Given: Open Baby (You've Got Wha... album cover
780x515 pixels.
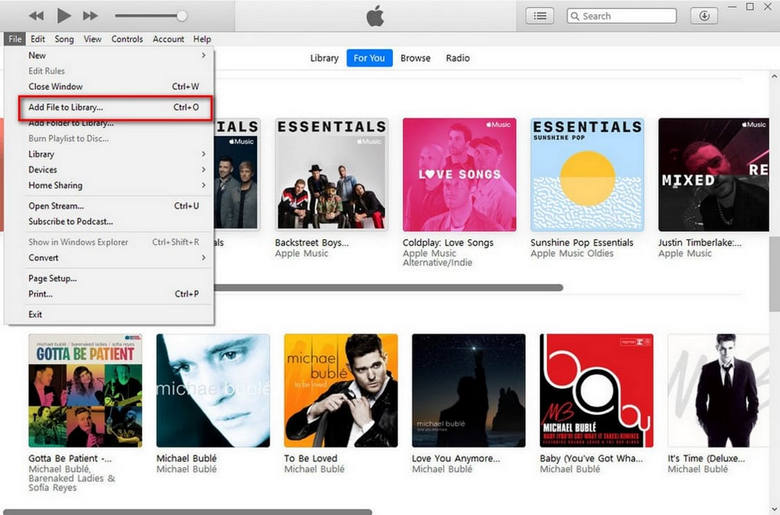Looking at the screenshot, I should [x=596, y=391].
